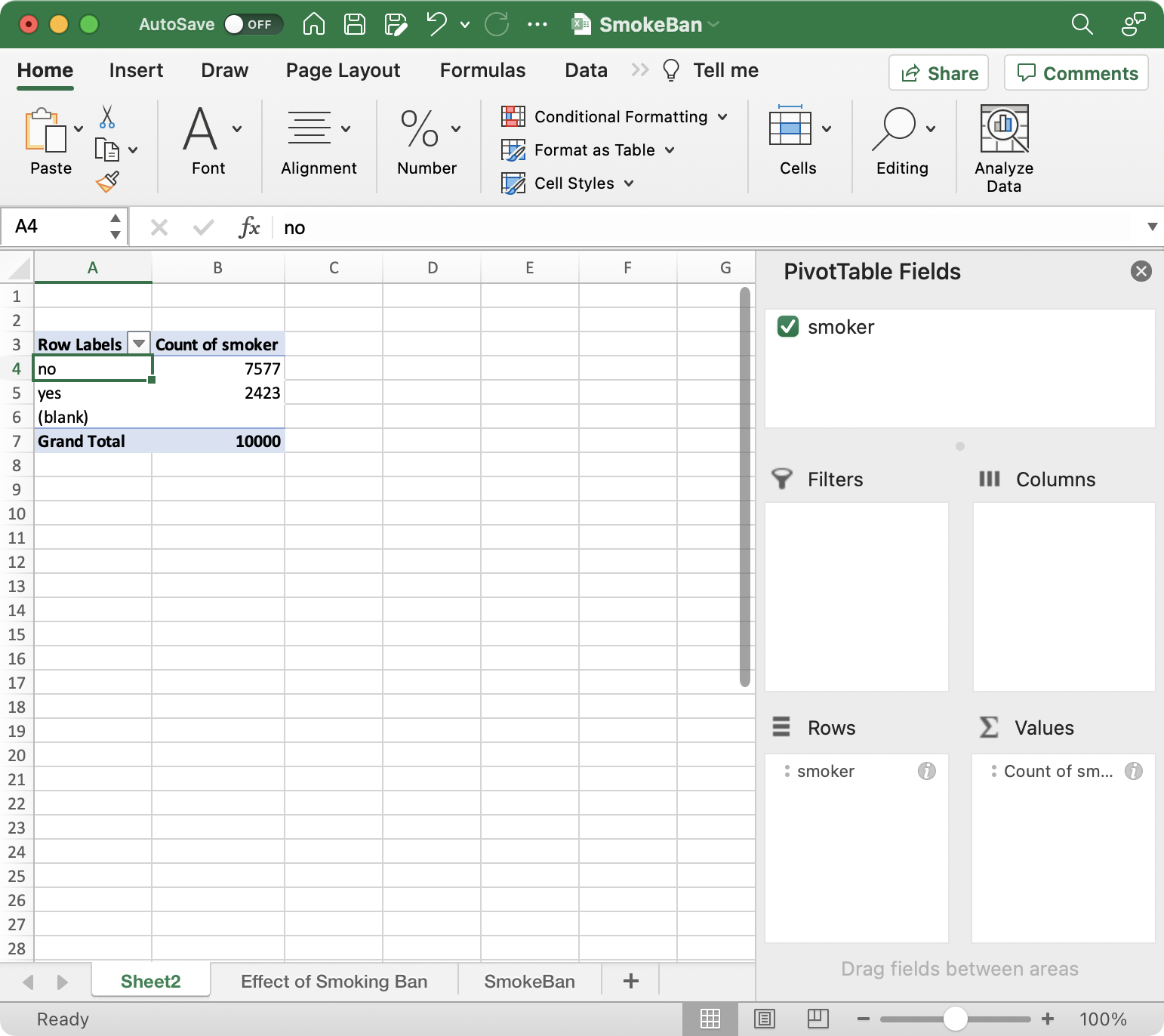Viewport: 1164px width, 1036px height.
Task: Click the Name Box showing A4
Action: click(x=64, y=227)
